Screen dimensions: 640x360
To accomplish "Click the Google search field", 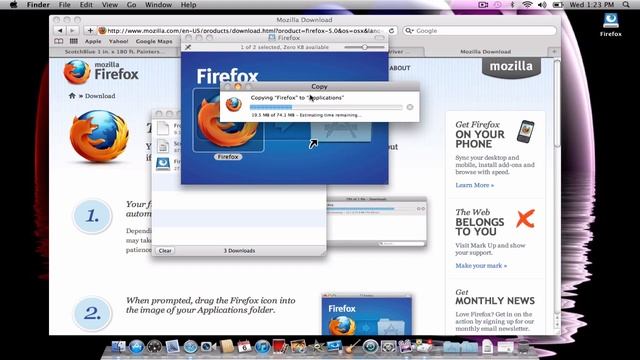I will click(479, 31).
